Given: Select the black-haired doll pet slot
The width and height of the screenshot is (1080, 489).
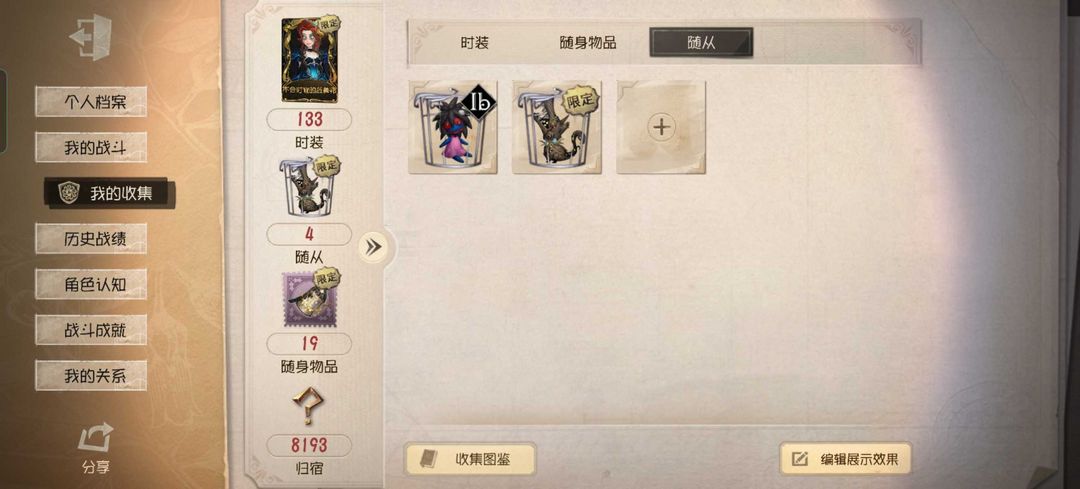Looking at the screenshot, I should (x=453, y=127).
